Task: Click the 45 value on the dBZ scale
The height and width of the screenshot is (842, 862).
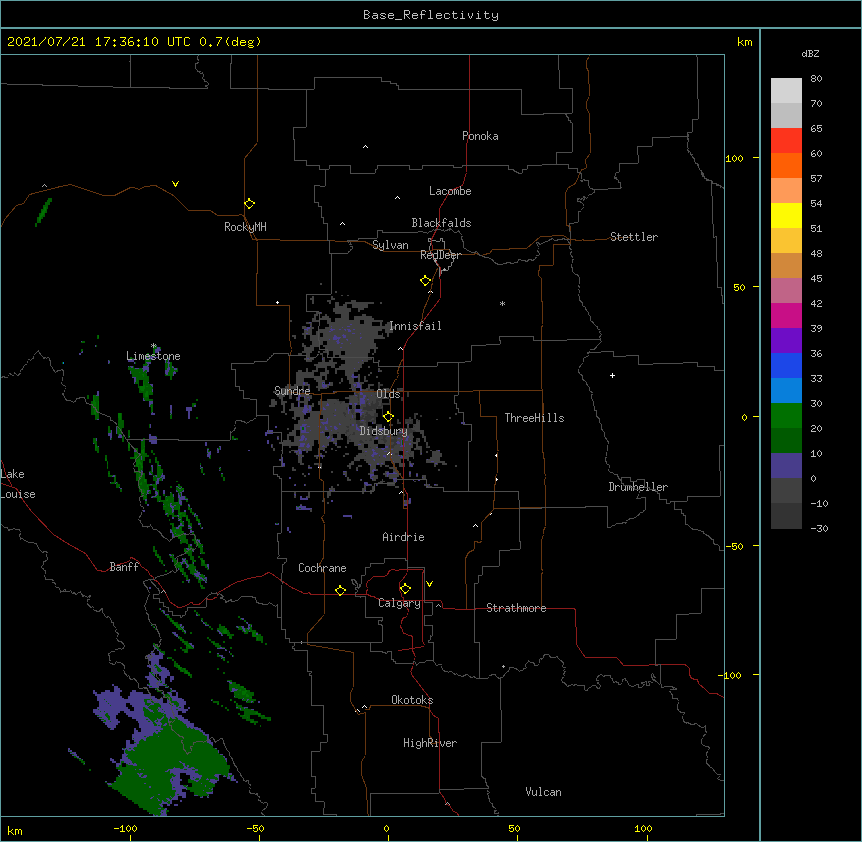Action: click(x=816, y=279)
